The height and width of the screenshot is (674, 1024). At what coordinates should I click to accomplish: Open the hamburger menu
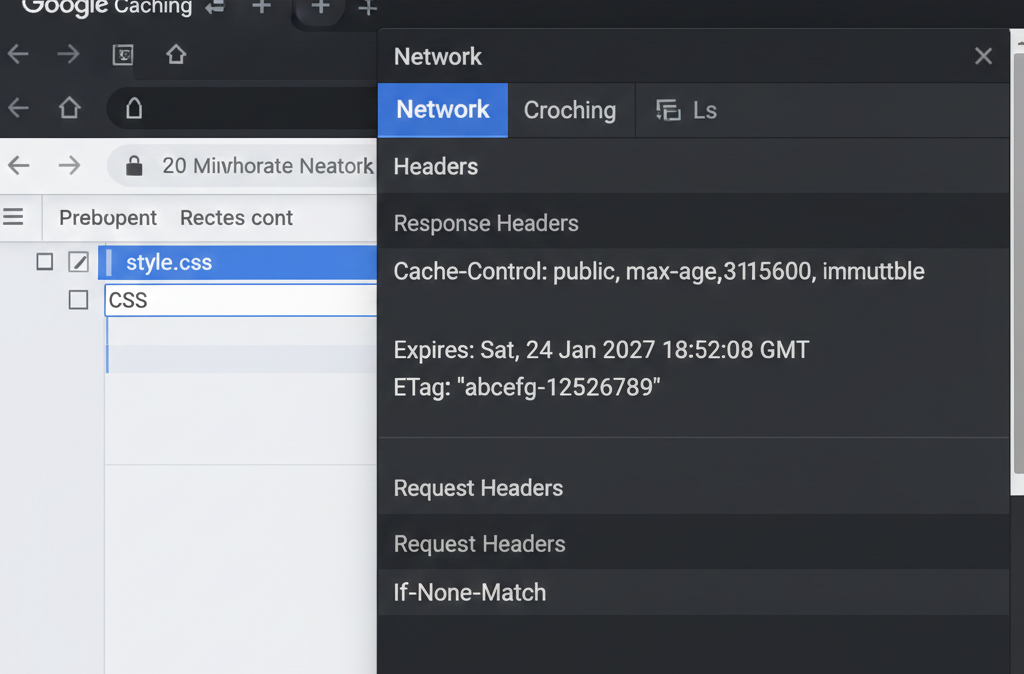click(14, 217)
